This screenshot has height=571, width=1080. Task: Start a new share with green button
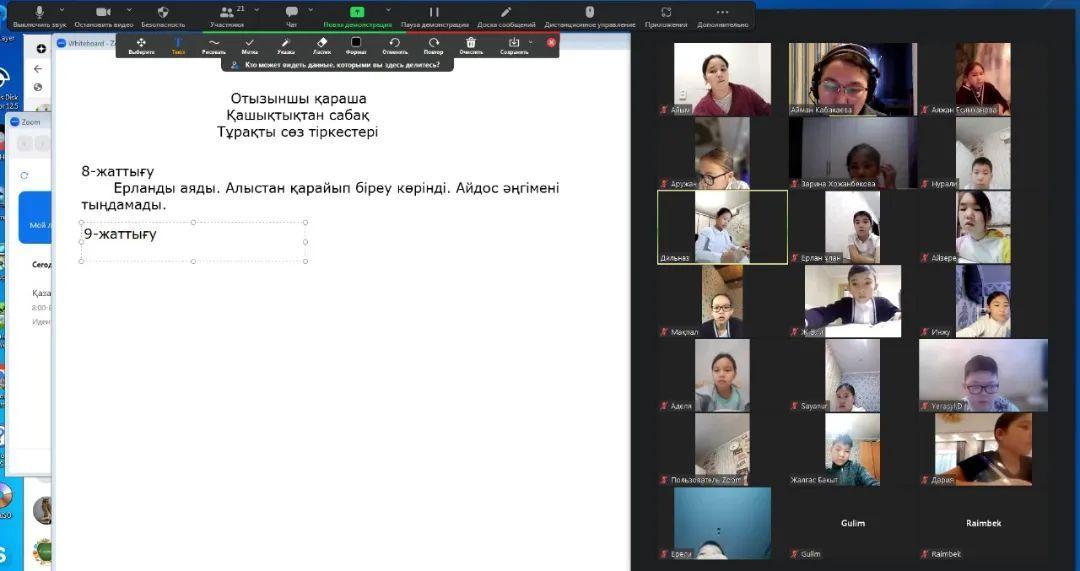[x=357, y=16]
